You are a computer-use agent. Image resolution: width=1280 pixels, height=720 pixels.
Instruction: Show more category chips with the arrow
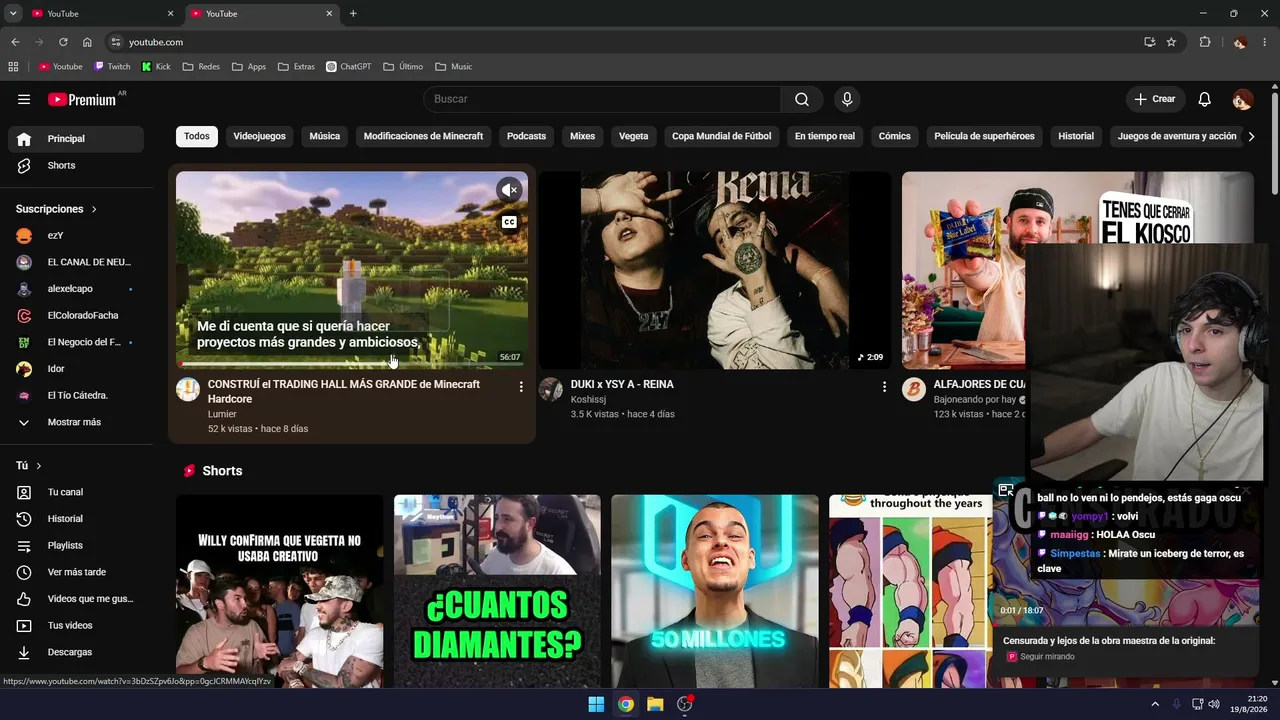pyautogui.click(x=1250, y=136)
